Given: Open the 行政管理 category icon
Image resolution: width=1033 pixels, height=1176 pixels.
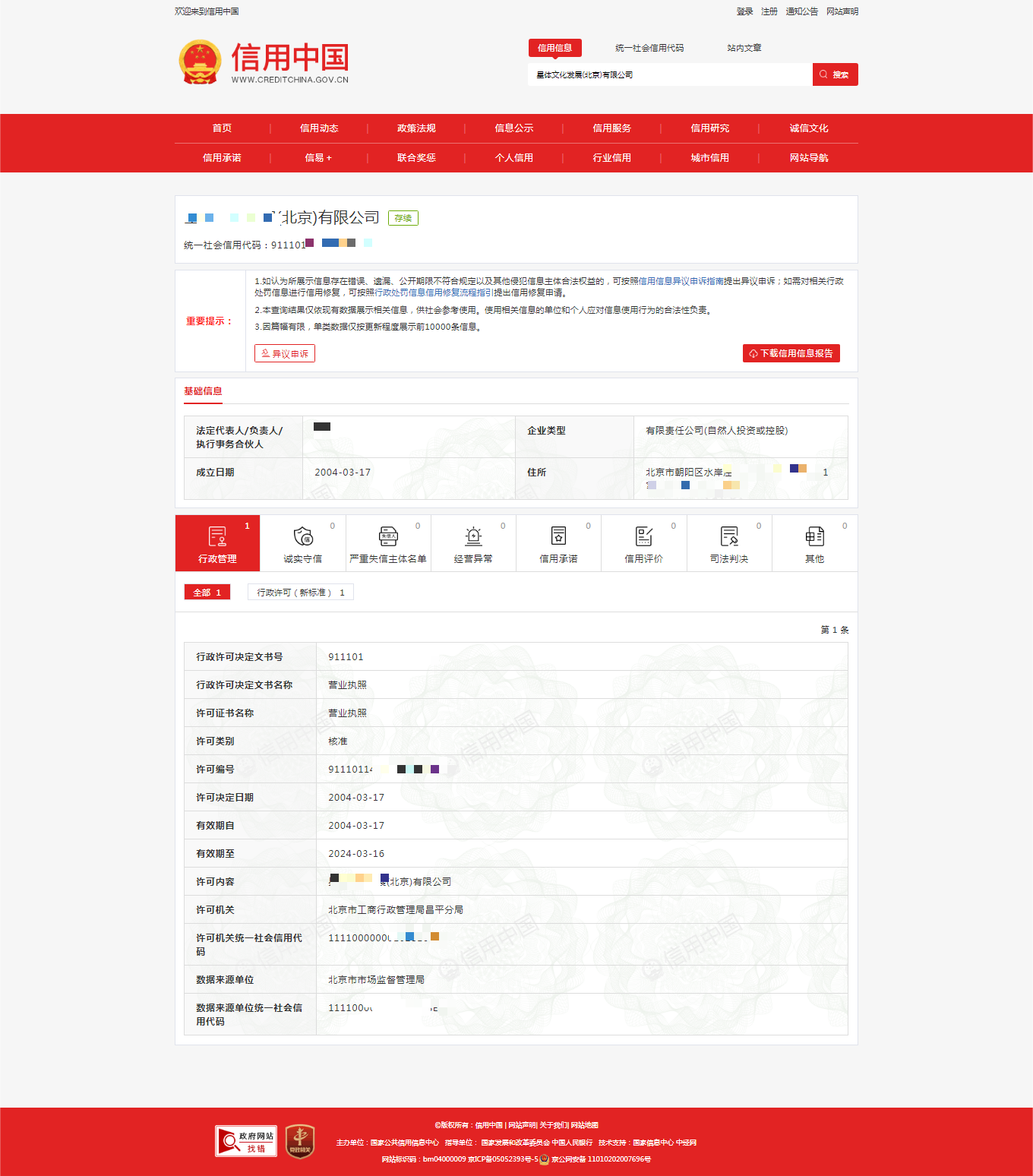Looking at the screenshot, I should point(217,537).
